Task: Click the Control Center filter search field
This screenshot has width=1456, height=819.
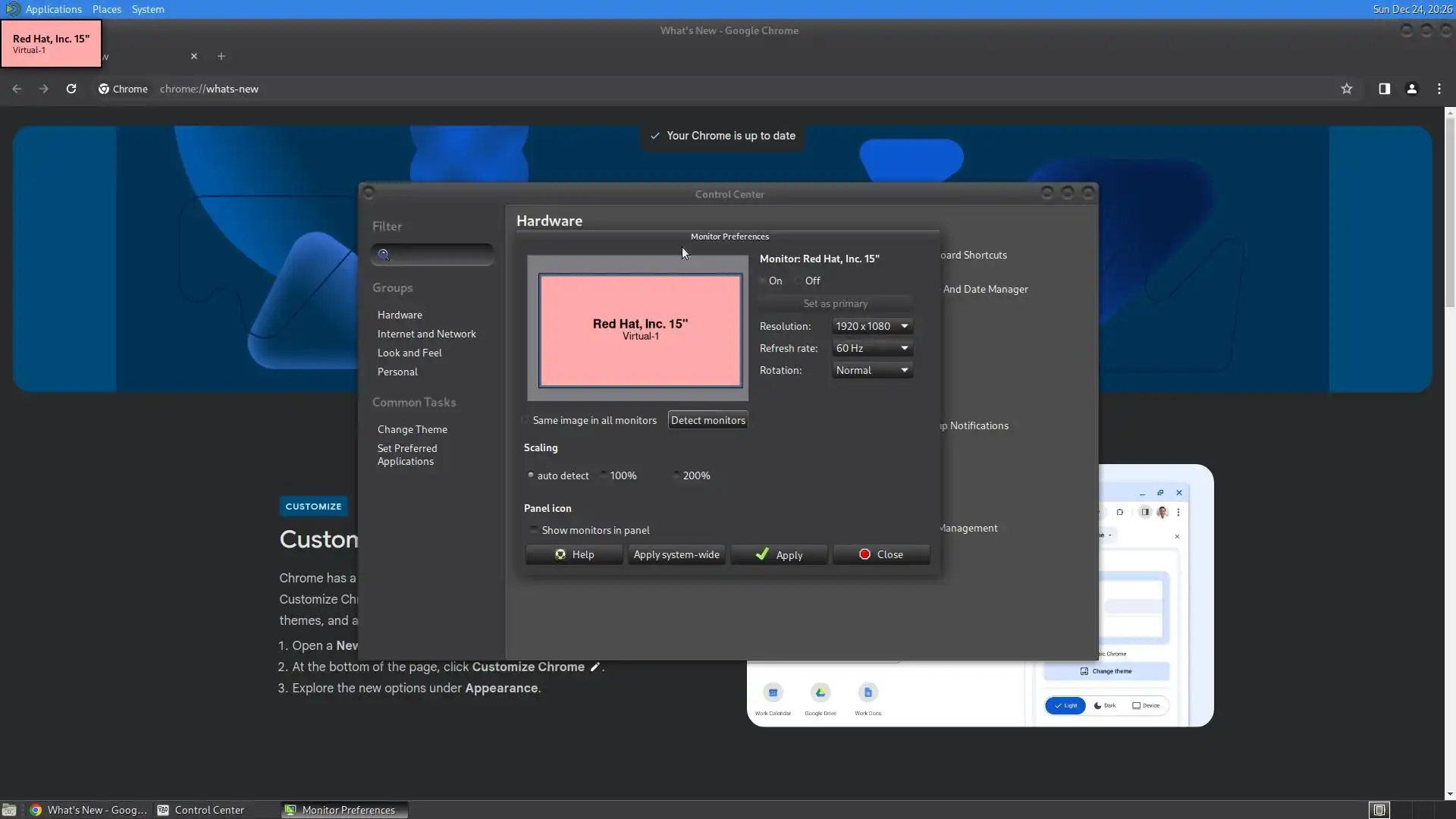Action: pyautogui.click(x=440, y=255)
